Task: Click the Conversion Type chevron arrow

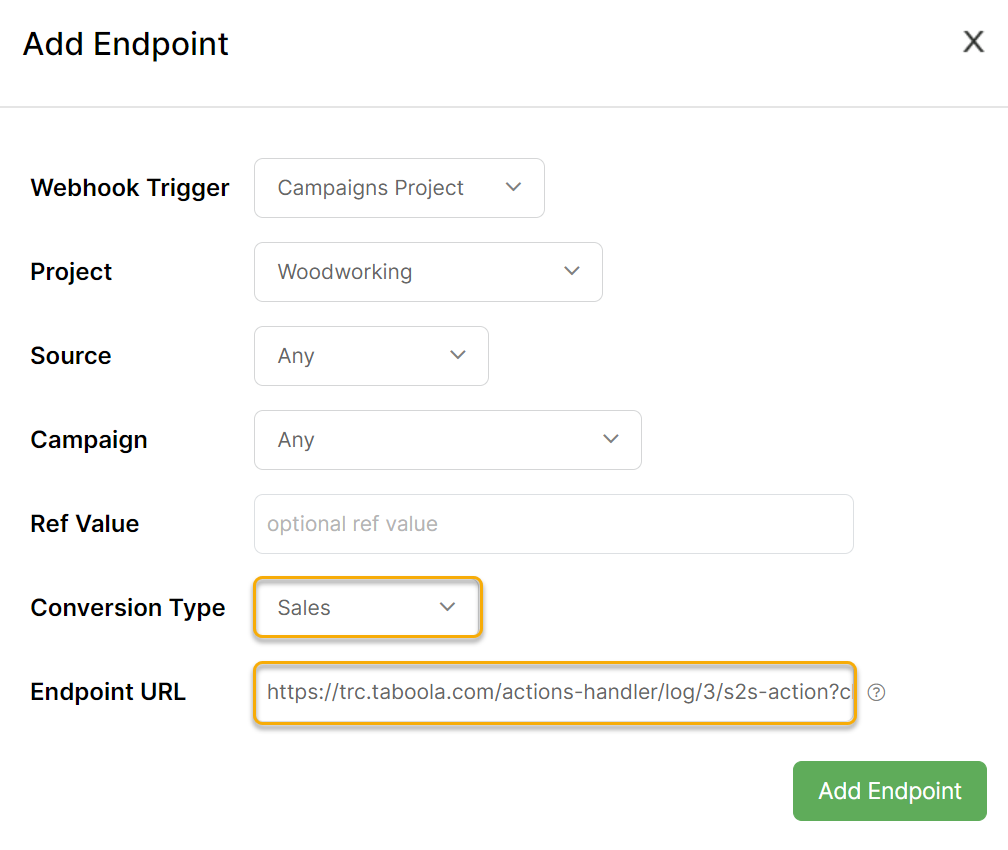Action: point(447,607)
